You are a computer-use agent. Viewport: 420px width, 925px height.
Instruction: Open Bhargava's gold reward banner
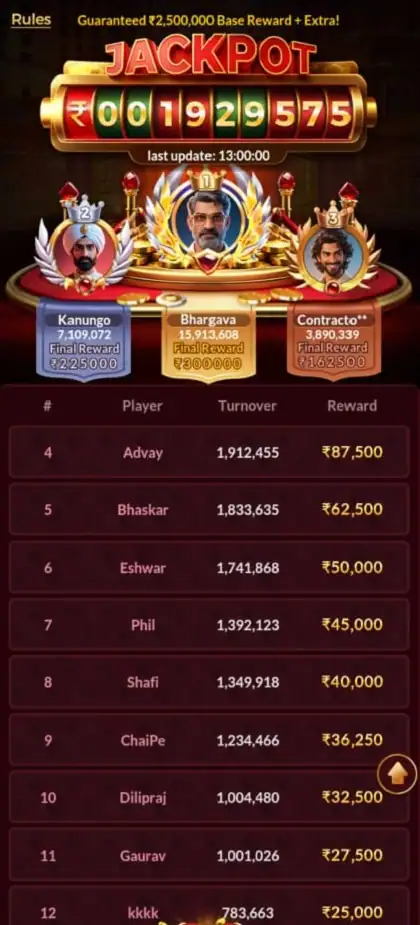pyautogui.click(x=208, y=343)
